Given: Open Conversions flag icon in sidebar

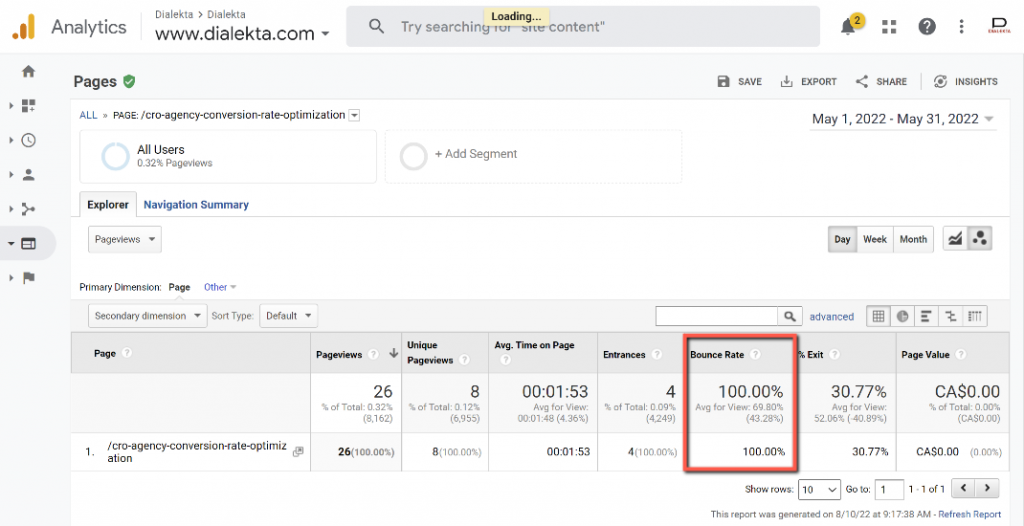Looking at the screenshot, I should [28, 278].
